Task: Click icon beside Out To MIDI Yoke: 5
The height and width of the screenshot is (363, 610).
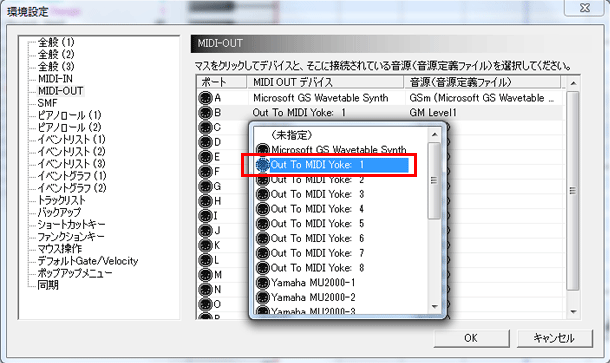Action: (x=263, y=223)
